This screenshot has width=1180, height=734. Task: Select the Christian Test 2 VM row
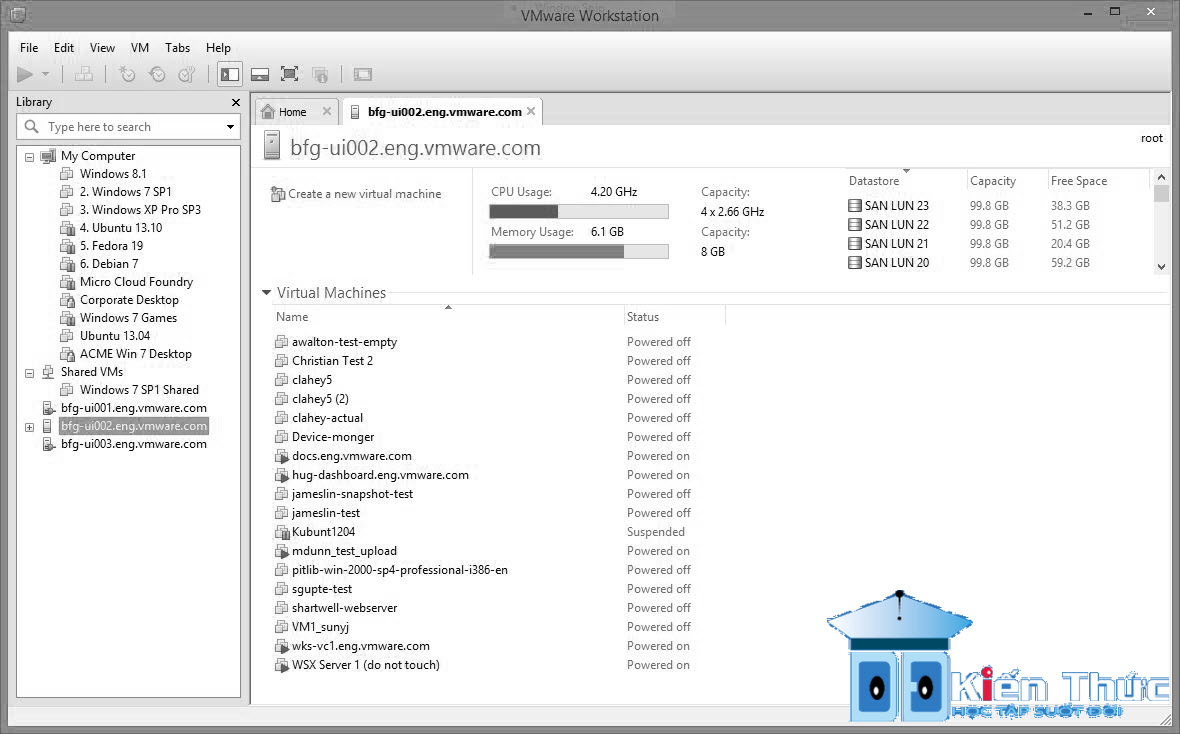point(483,361)
